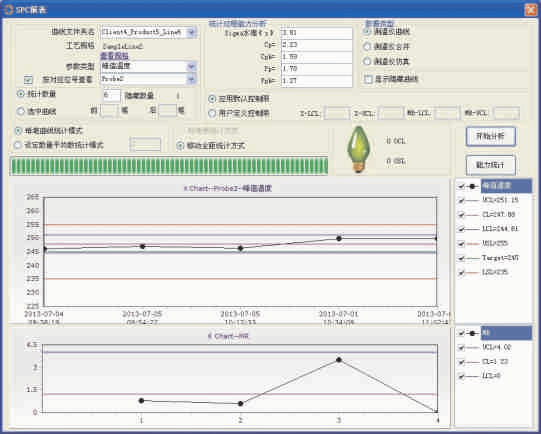Screen dimensions: 541x434
Task: Click the 后 curve number input box
Action: tap(167, 111)
